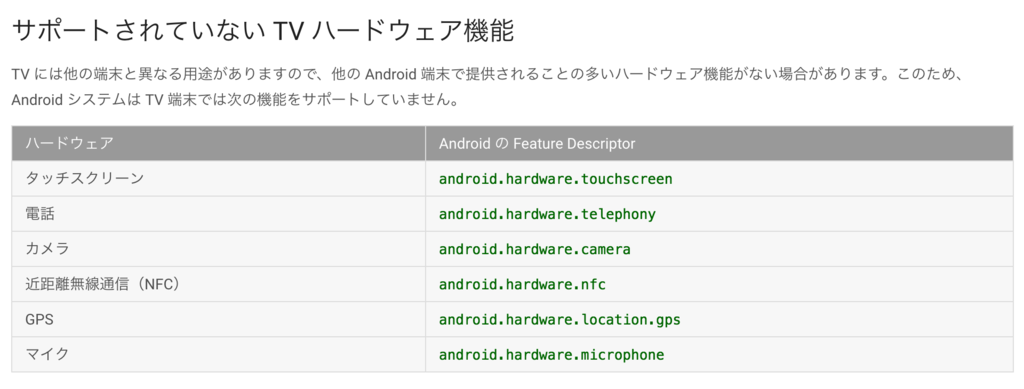Click the android.hardware.touchscreen code text
Image resolution: width=1024 pixels, height=389 pixels.
click(x=555, y=179)
